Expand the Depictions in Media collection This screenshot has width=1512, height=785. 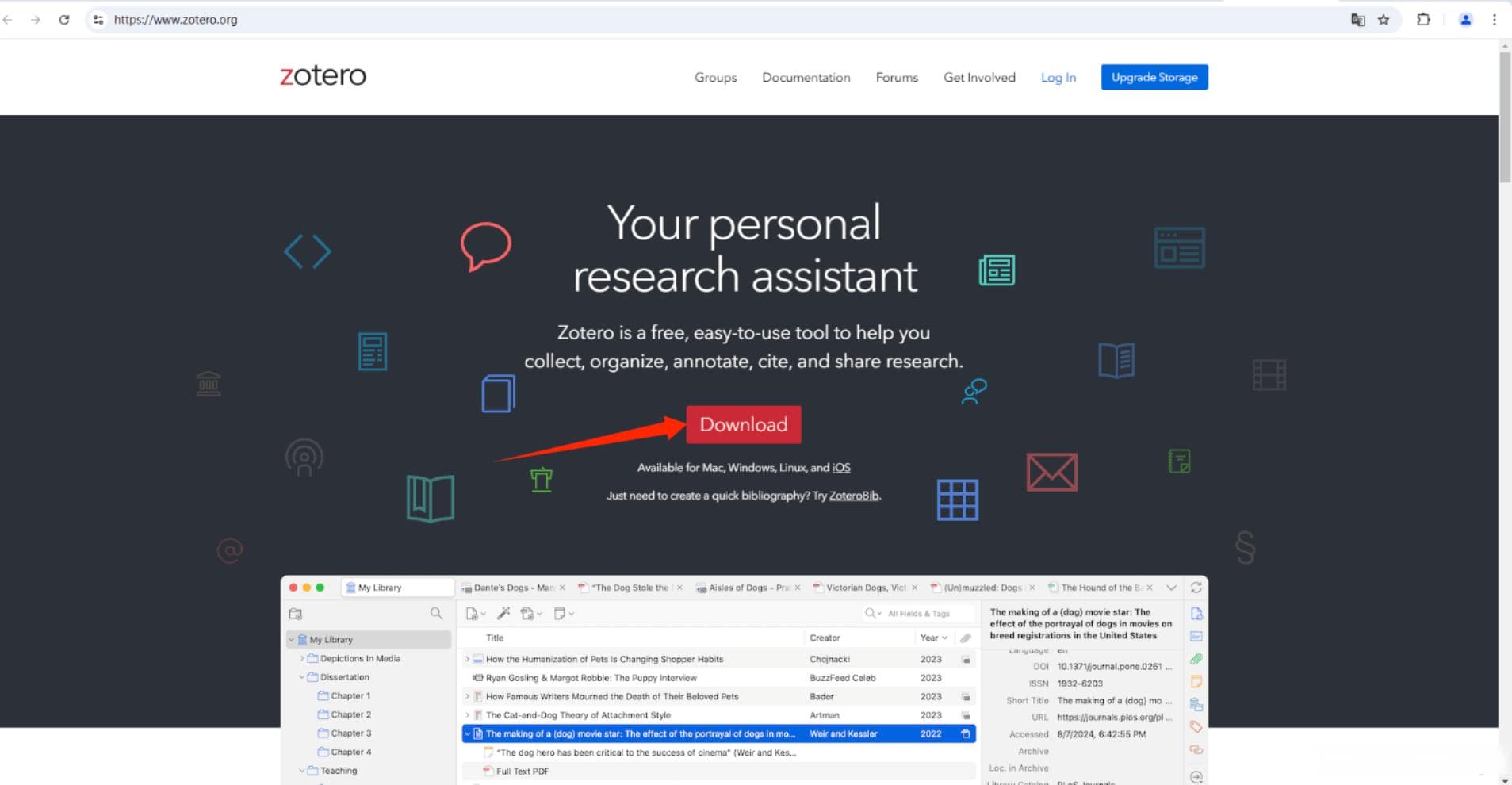[301, 658]
